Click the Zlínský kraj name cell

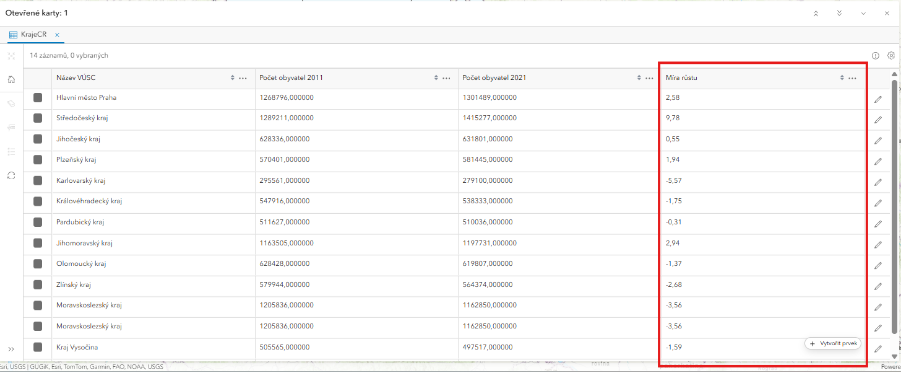[153, 285]
